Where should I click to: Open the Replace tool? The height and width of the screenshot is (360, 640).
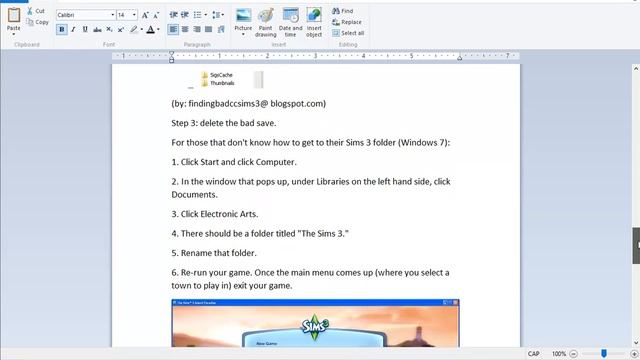point(347,22)
